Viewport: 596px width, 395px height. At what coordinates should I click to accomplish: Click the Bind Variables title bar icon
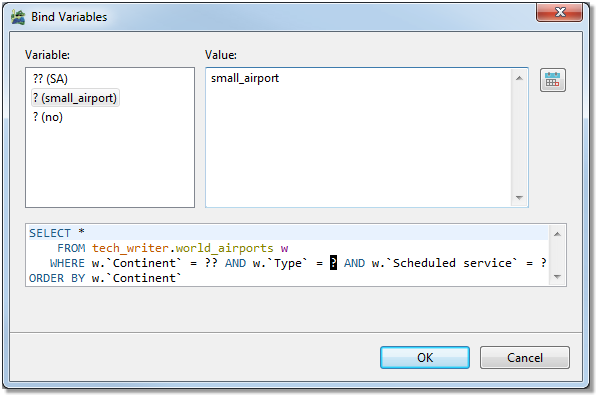pos(18,17)
